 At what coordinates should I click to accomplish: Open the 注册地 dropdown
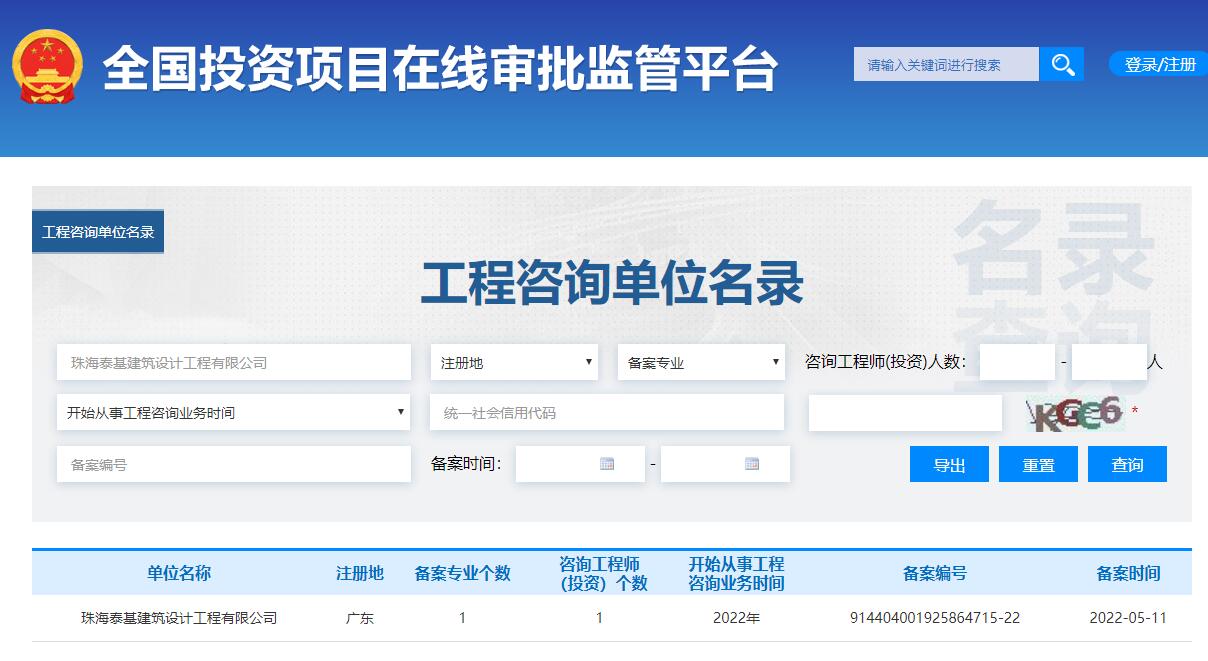click(514, 362)
